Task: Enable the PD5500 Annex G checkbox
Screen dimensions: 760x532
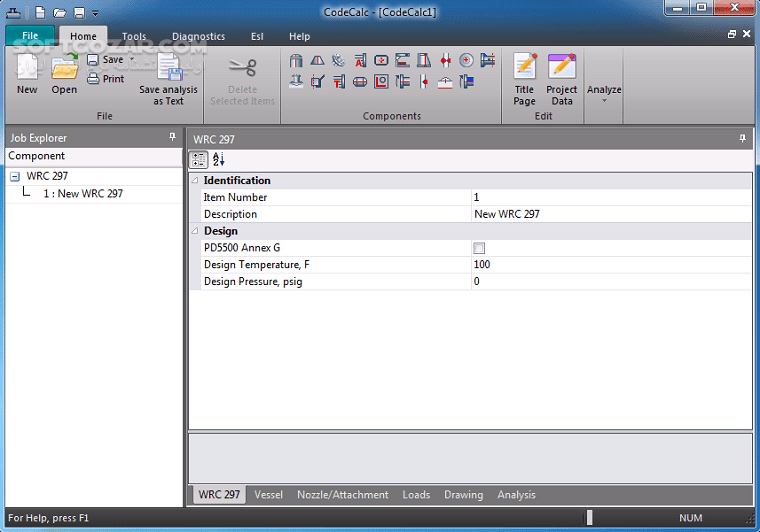Action: pyautogui.click(x=479, y=248)
